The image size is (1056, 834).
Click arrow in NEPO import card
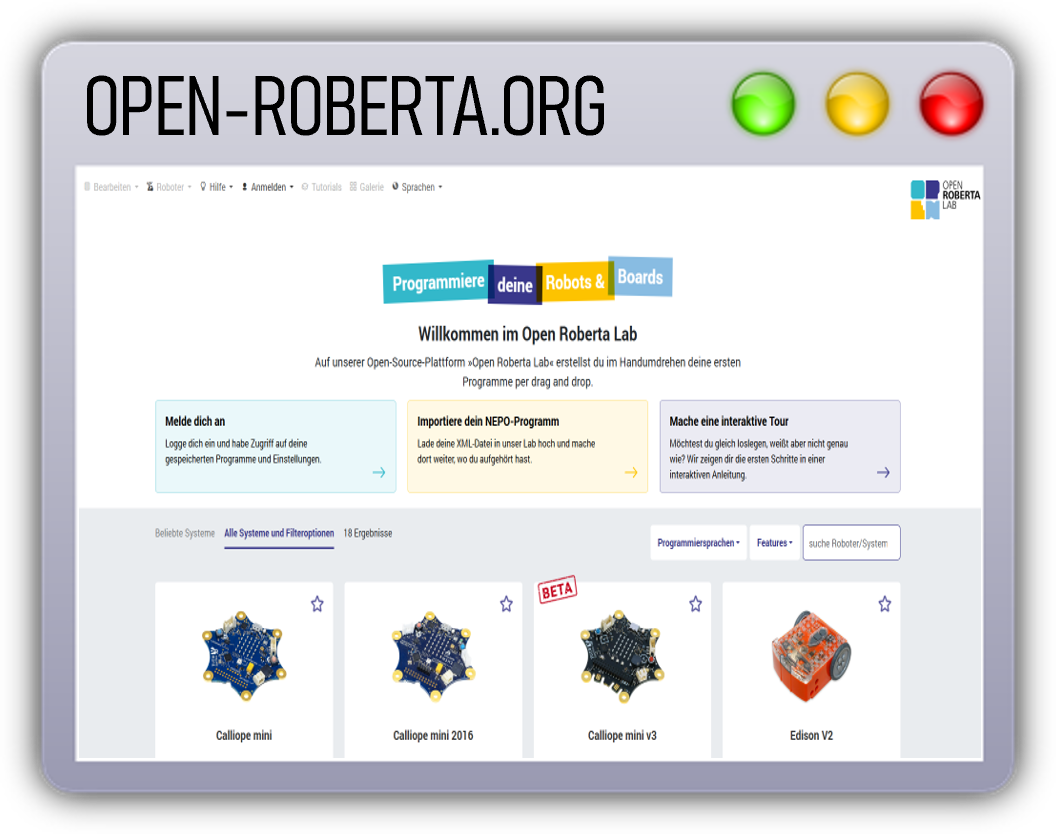630,473
